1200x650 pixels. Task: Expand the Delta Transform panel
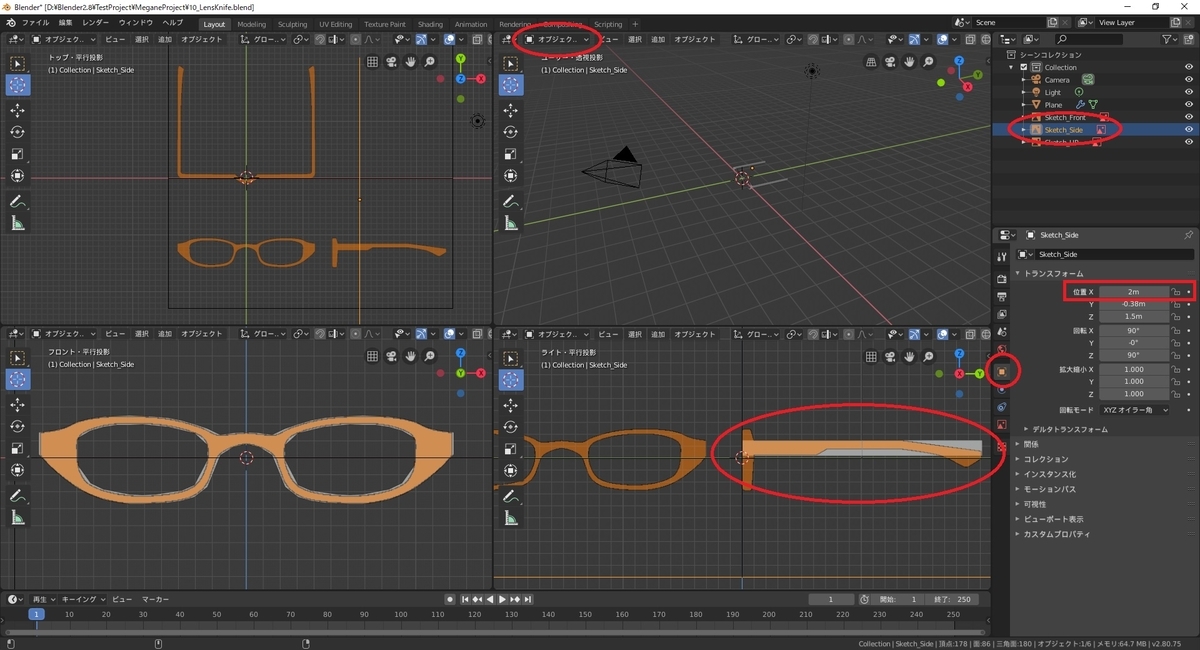(x=1070, y=429)
